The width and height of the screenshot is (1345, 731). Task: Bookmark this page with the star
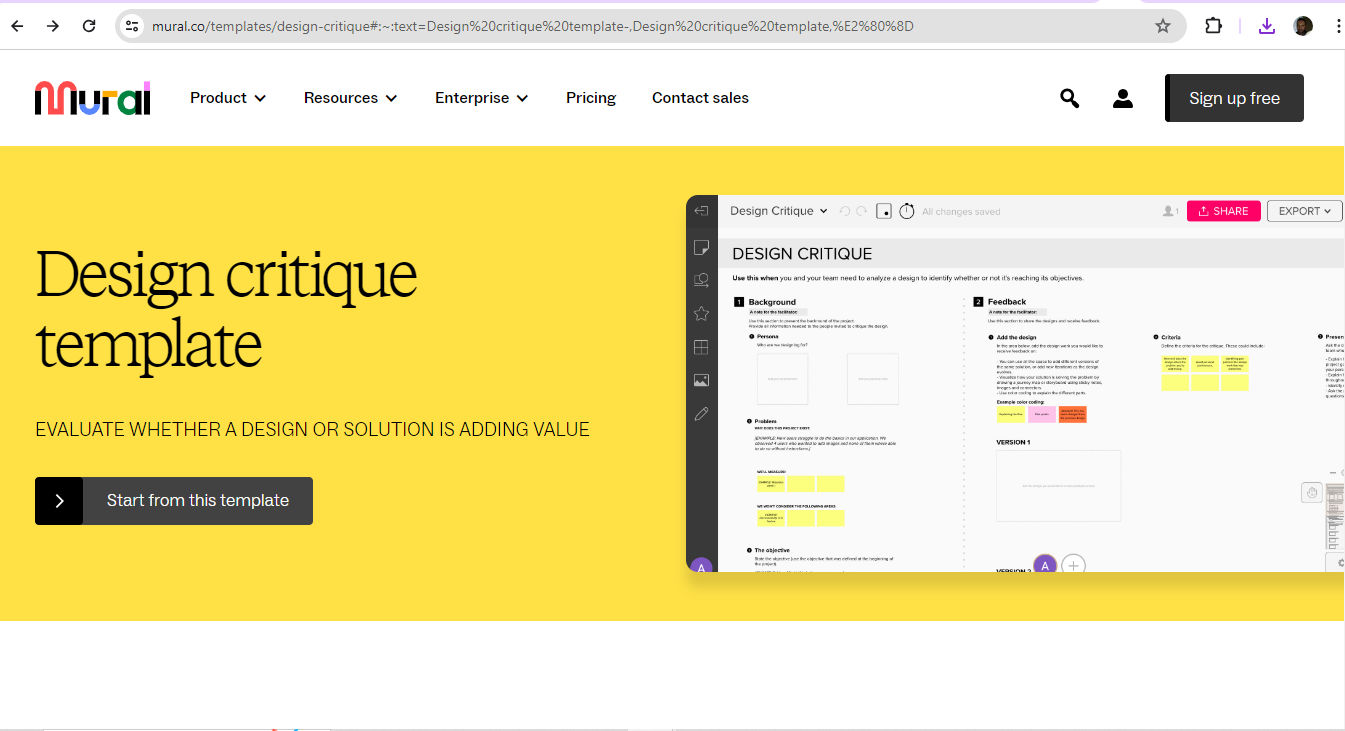[x=1162, y=26]
